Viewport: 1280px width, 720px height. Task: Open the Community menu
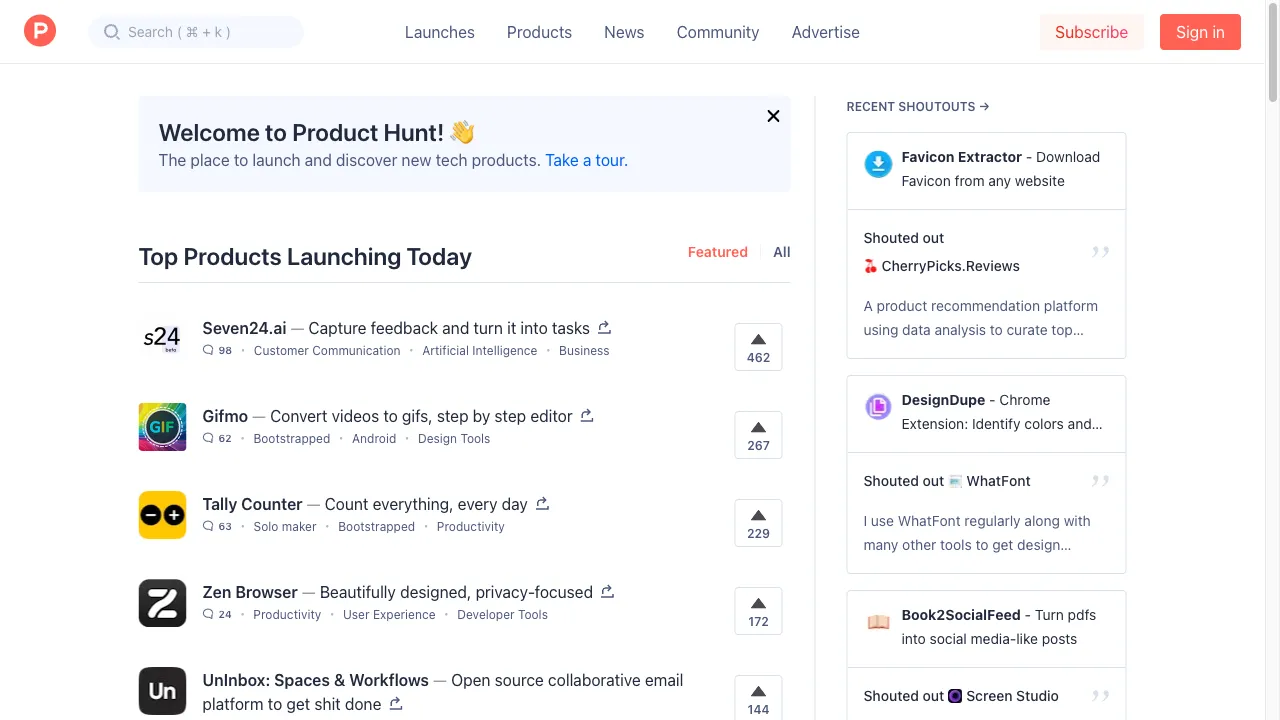click(x=718, y=32)
